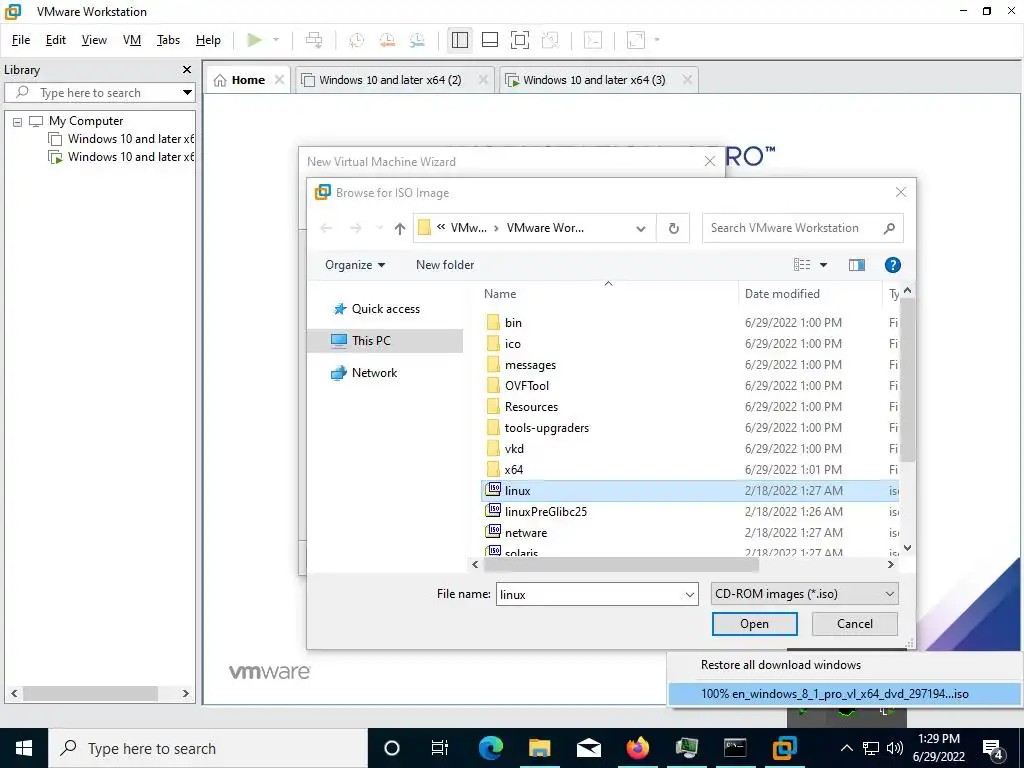Toggle the thumbnail bar view icon
Image resolution: width=1024 pixels, height=768 pixels.
[x=490, y=40]
